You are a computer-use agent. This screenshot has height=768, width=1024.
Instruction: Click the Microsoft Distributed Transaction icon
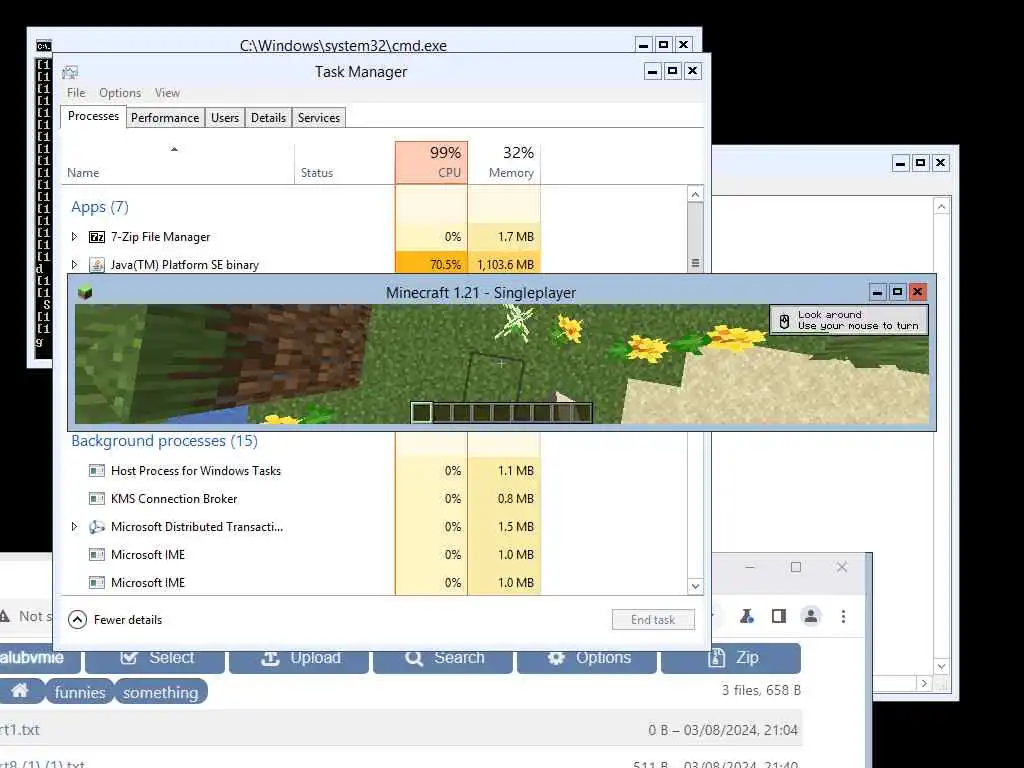pos(97,527)
